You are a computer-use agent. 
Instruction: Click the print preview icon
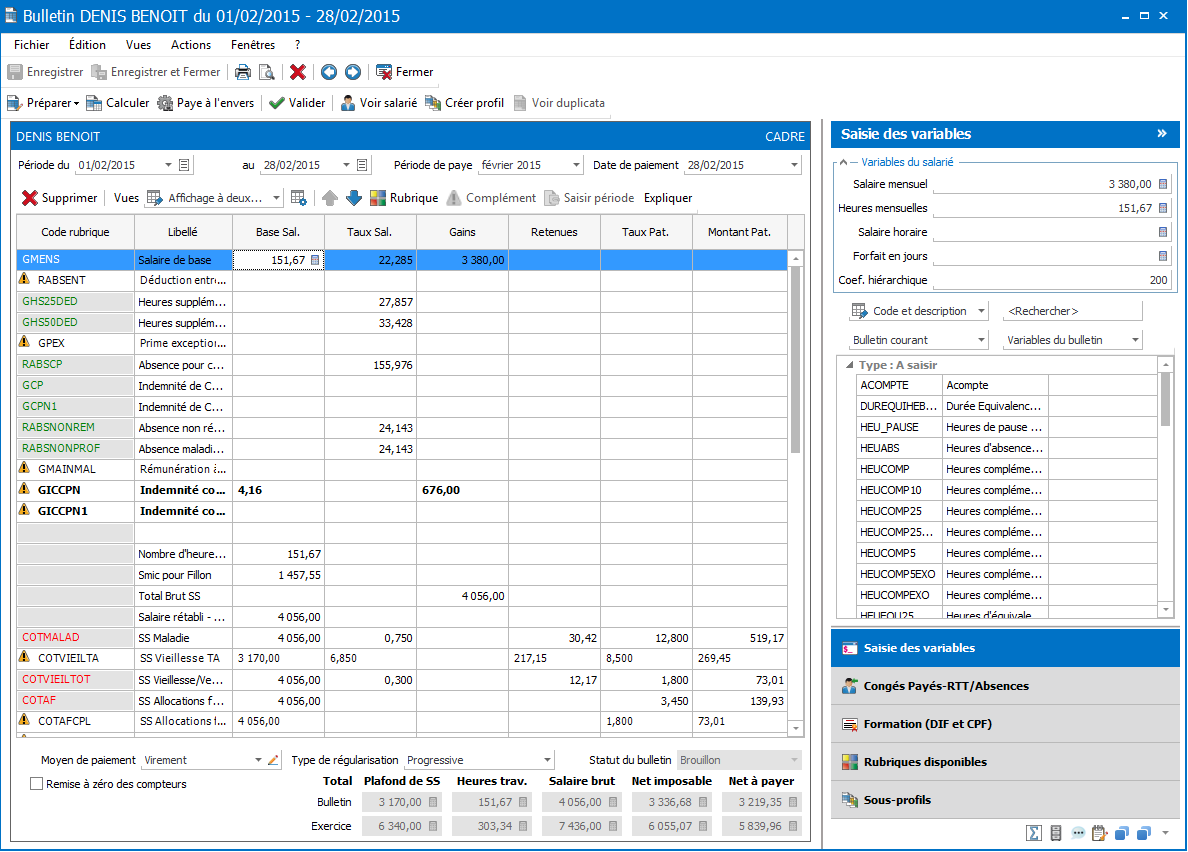coord(266,72)
